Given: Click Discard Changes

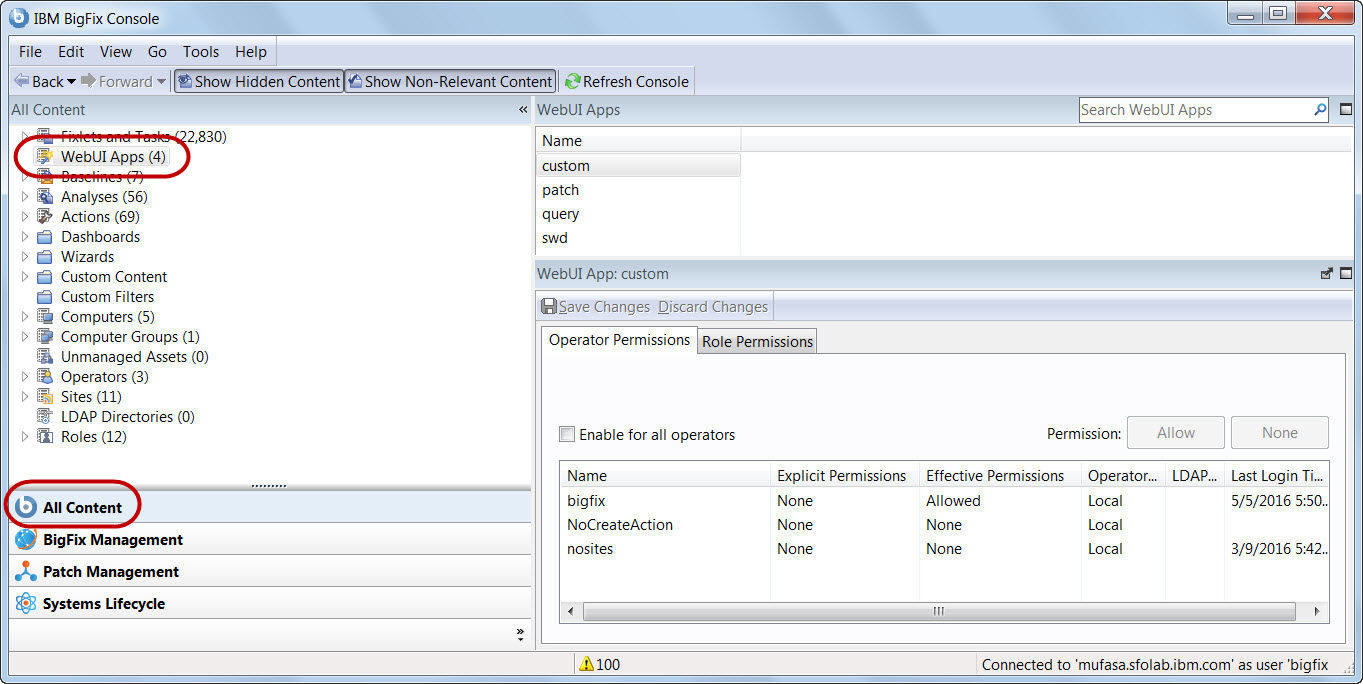Looking at the screenshot, I should point(712,306).
